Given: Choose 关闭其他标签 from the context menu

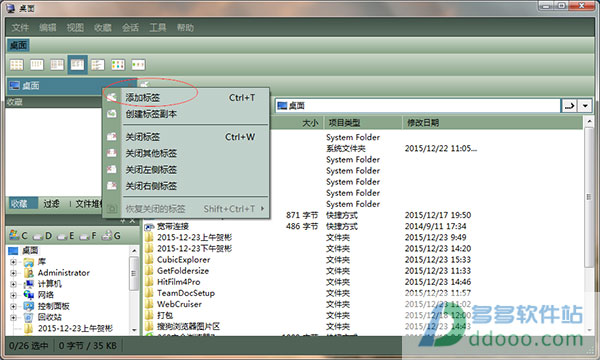Looking at the screenshot, I should click(x=186, y=153).
